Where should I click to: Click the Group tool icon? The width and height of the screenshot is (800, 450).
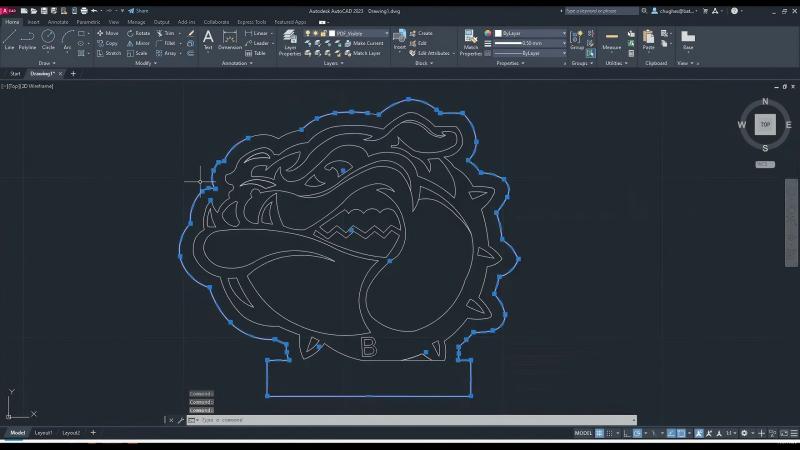click(577, 40)
